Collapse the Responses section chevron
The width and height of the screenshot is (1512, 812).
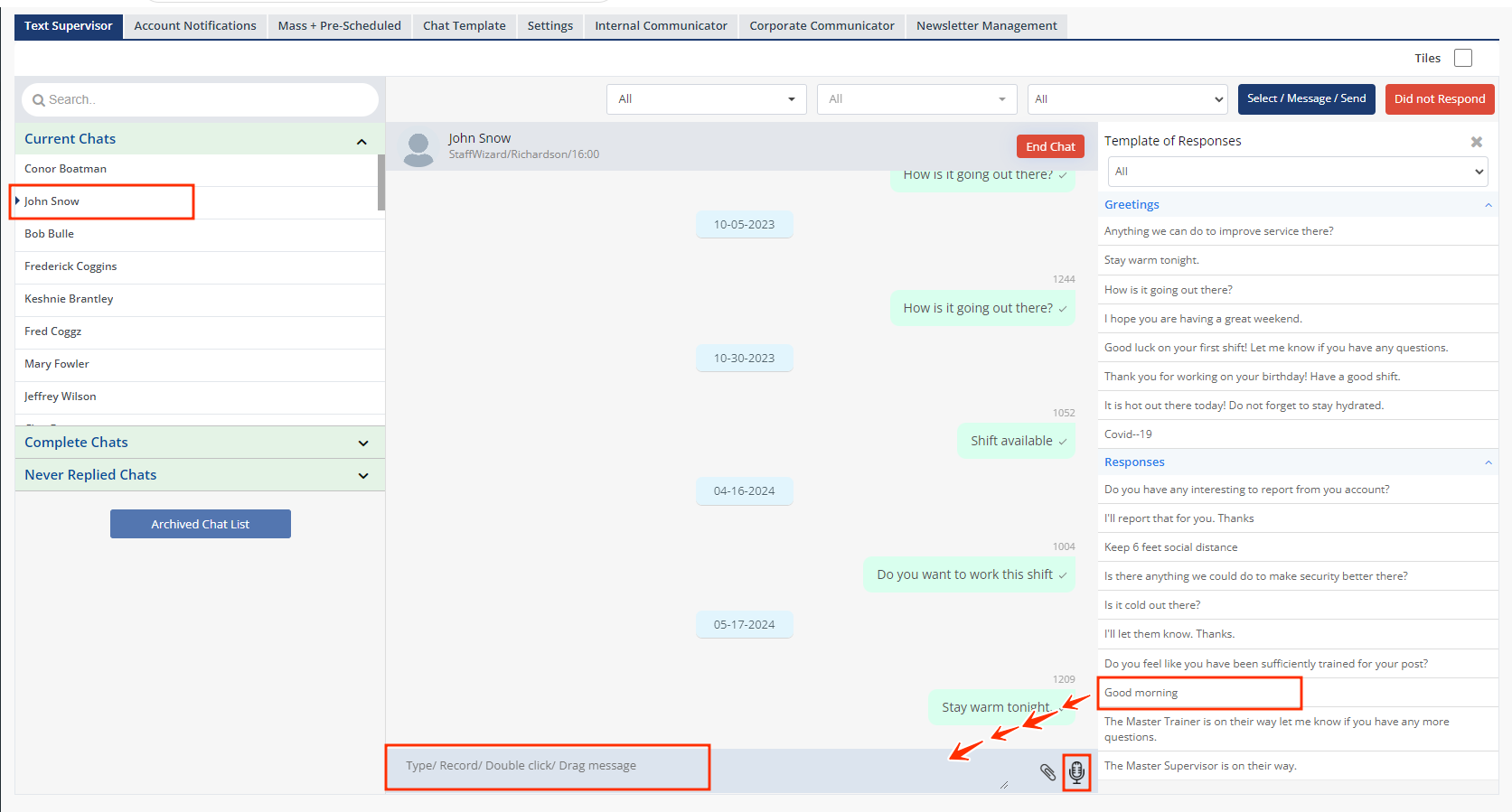1488,462
